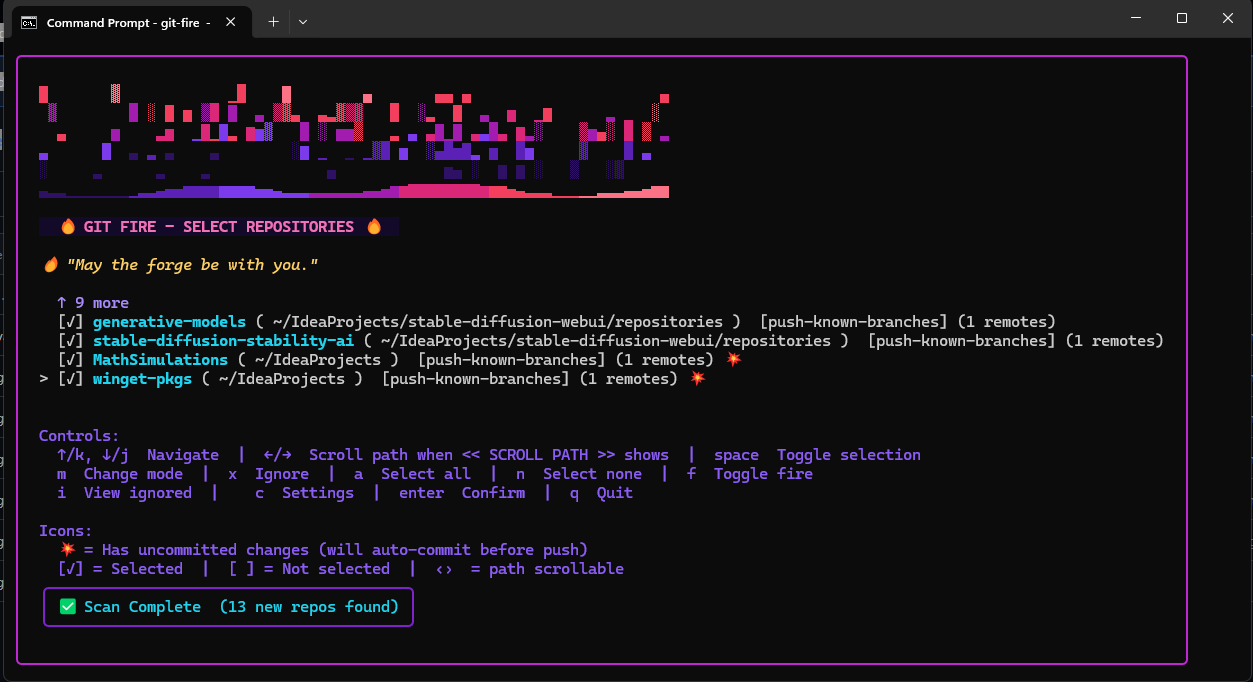
Task: Click the fire icon after SELECT REPOSITORIES text
Action: tap(374, 226)
